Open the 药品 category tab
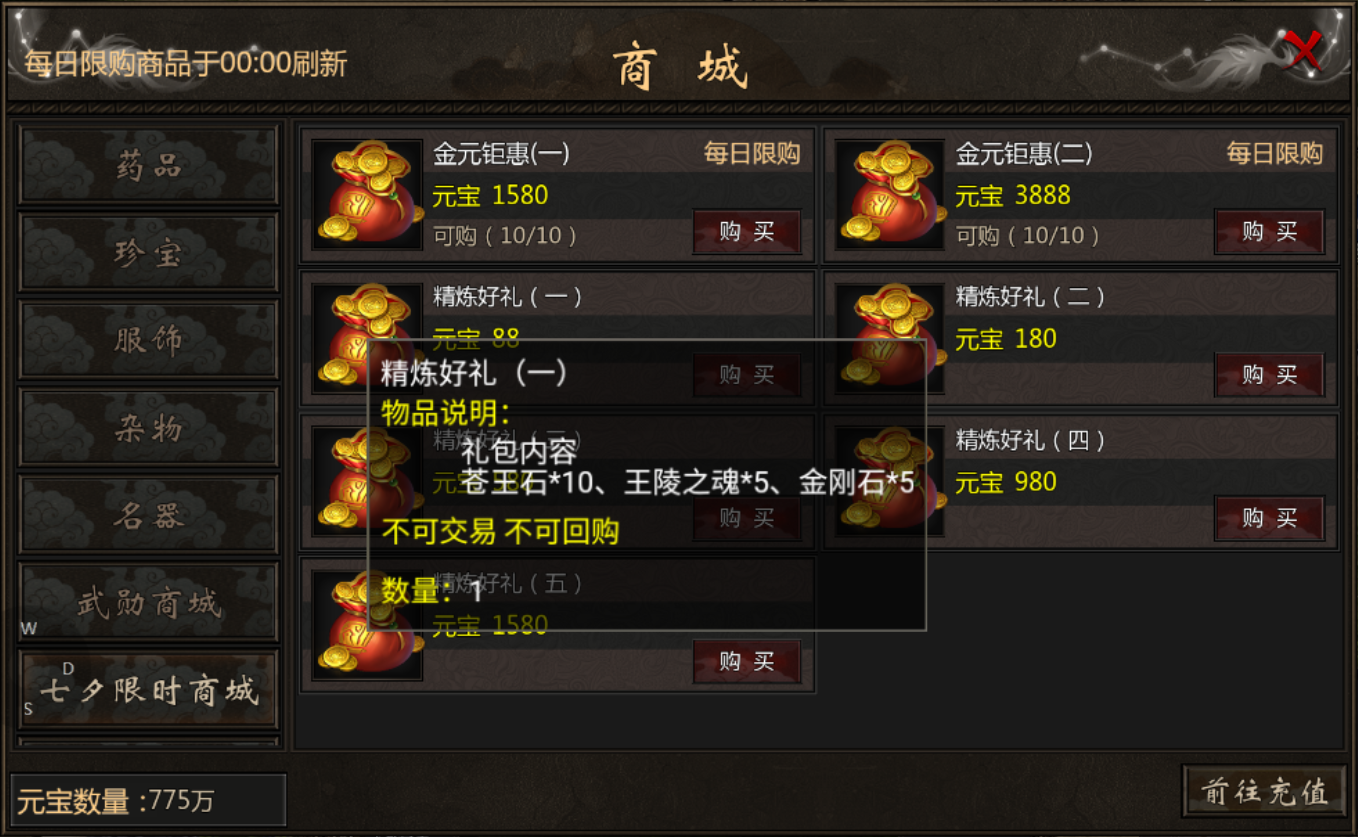 pyautogui.click(x=149, y=165)
